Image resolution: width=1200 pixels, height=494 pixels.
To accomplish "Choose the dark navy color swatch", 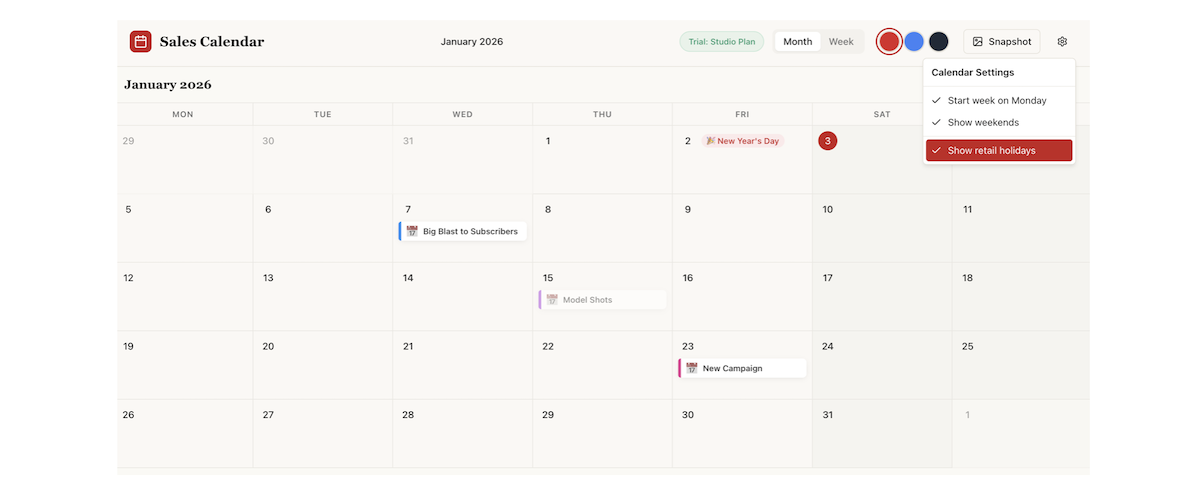I will point(938,42).
